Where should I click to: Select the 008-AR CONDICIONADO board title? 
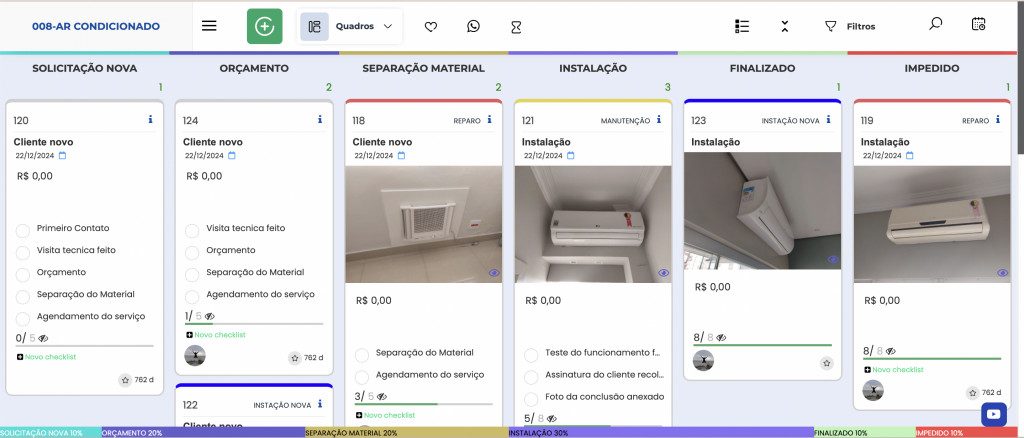[95, 27]
